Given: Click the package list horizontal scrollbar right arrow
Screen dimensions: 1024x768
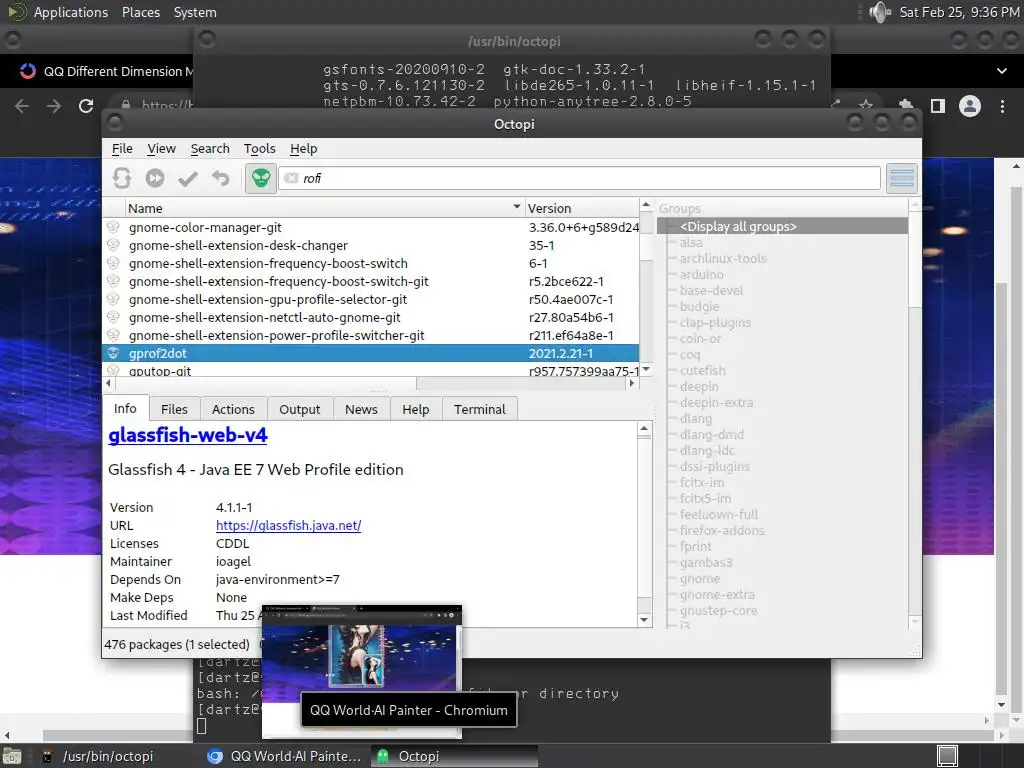Looking at the screenshot, I should [x=631, y=383].
